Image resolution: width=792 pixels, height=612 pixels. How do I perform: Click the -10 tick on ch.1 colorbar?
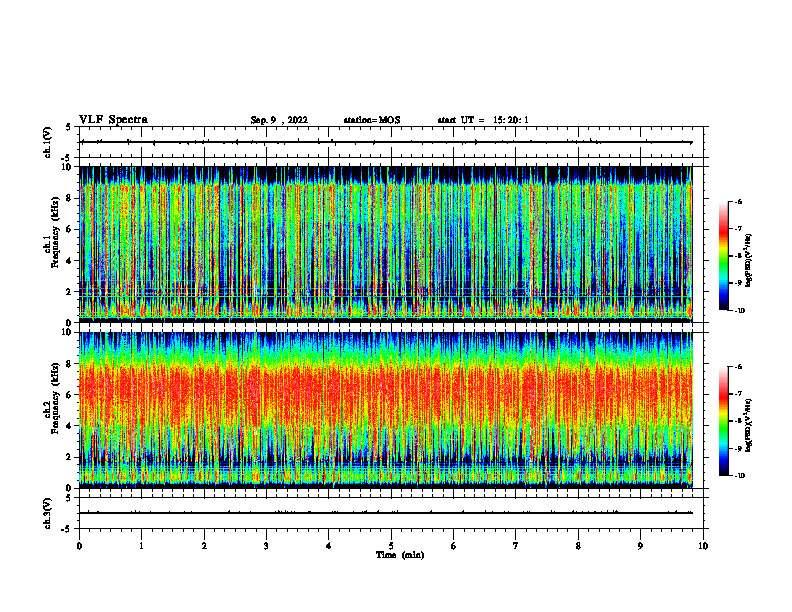(739, 311)
